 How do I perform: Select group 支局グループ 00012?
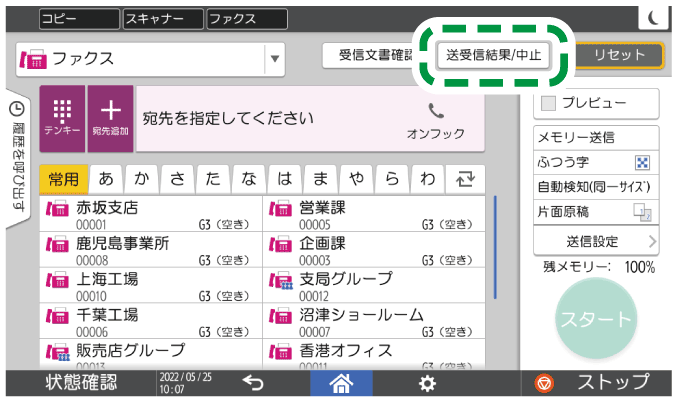tap(374, 286)
